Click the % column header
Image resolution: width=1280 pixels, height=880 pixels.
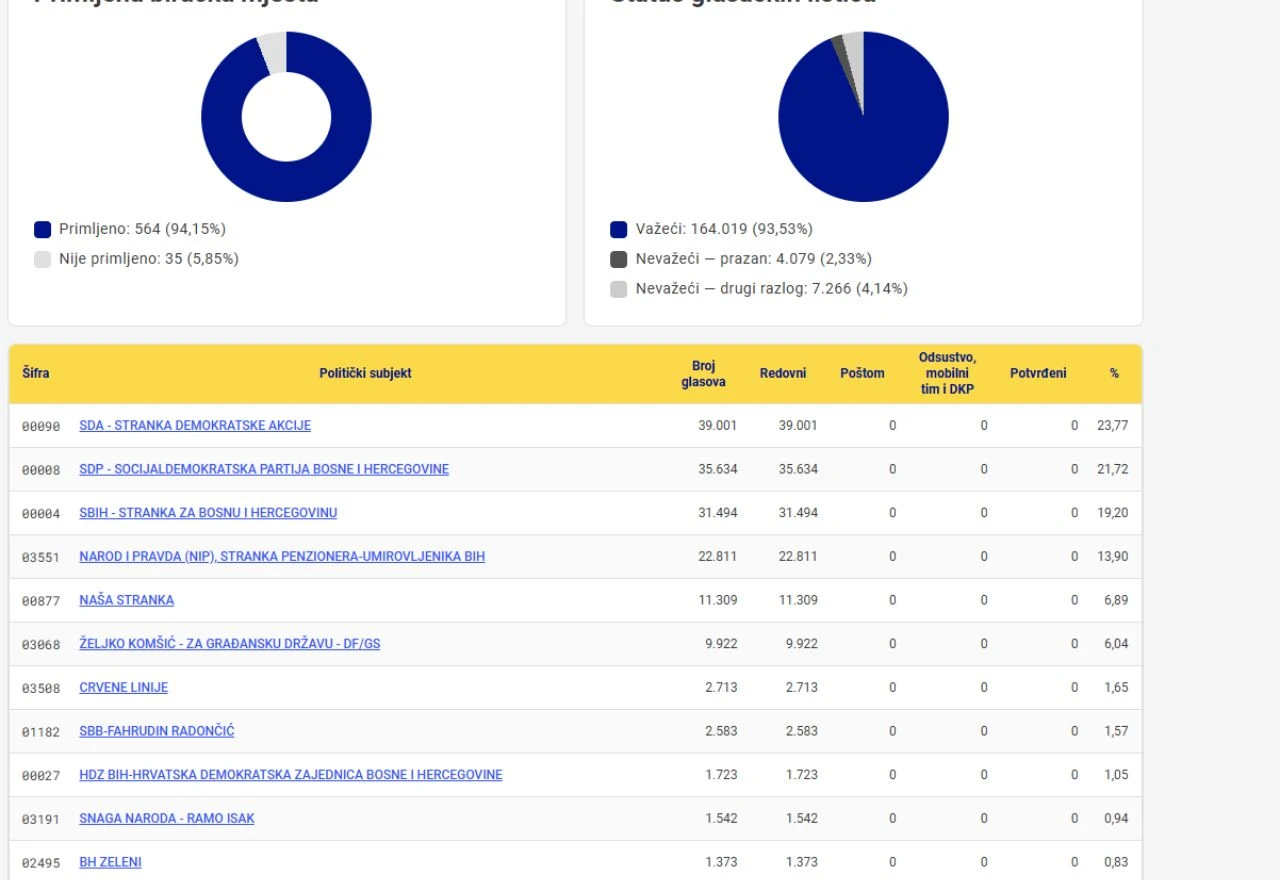pos(1114,374)
